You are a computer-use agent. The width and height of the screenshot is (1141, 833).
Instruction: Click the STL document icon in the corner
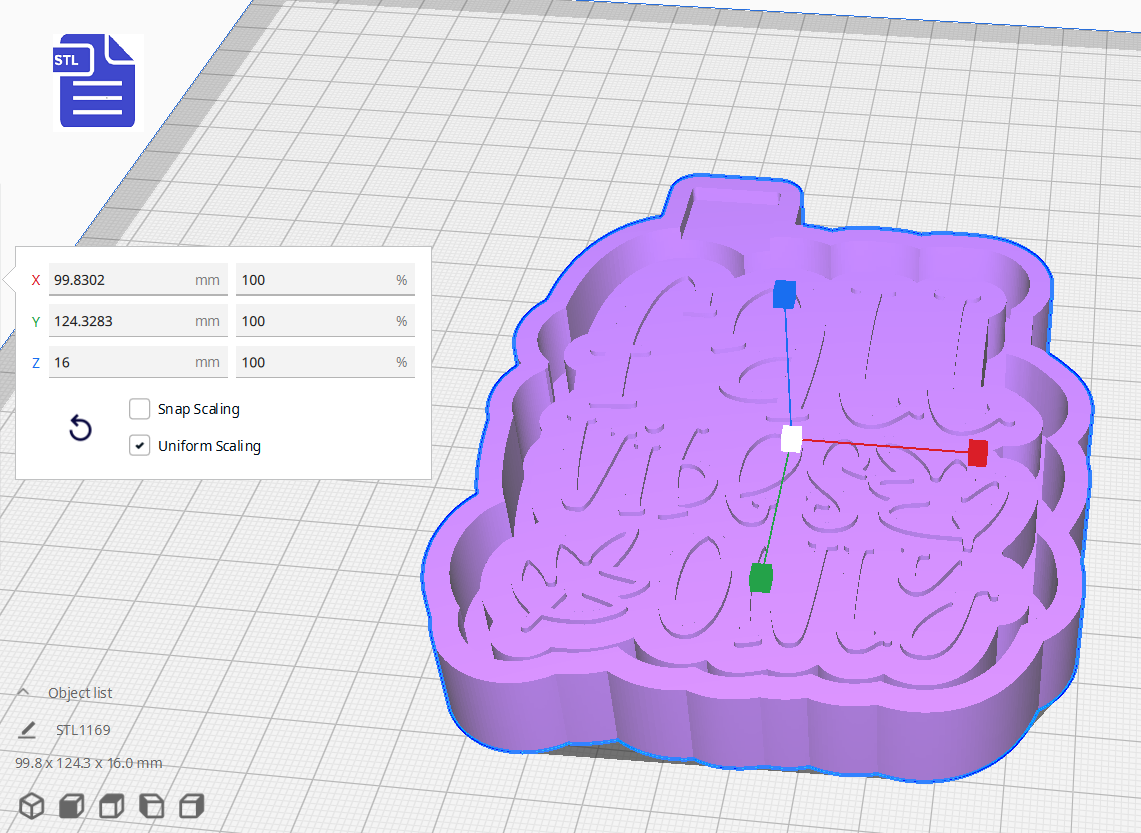[x=96, y=81]
